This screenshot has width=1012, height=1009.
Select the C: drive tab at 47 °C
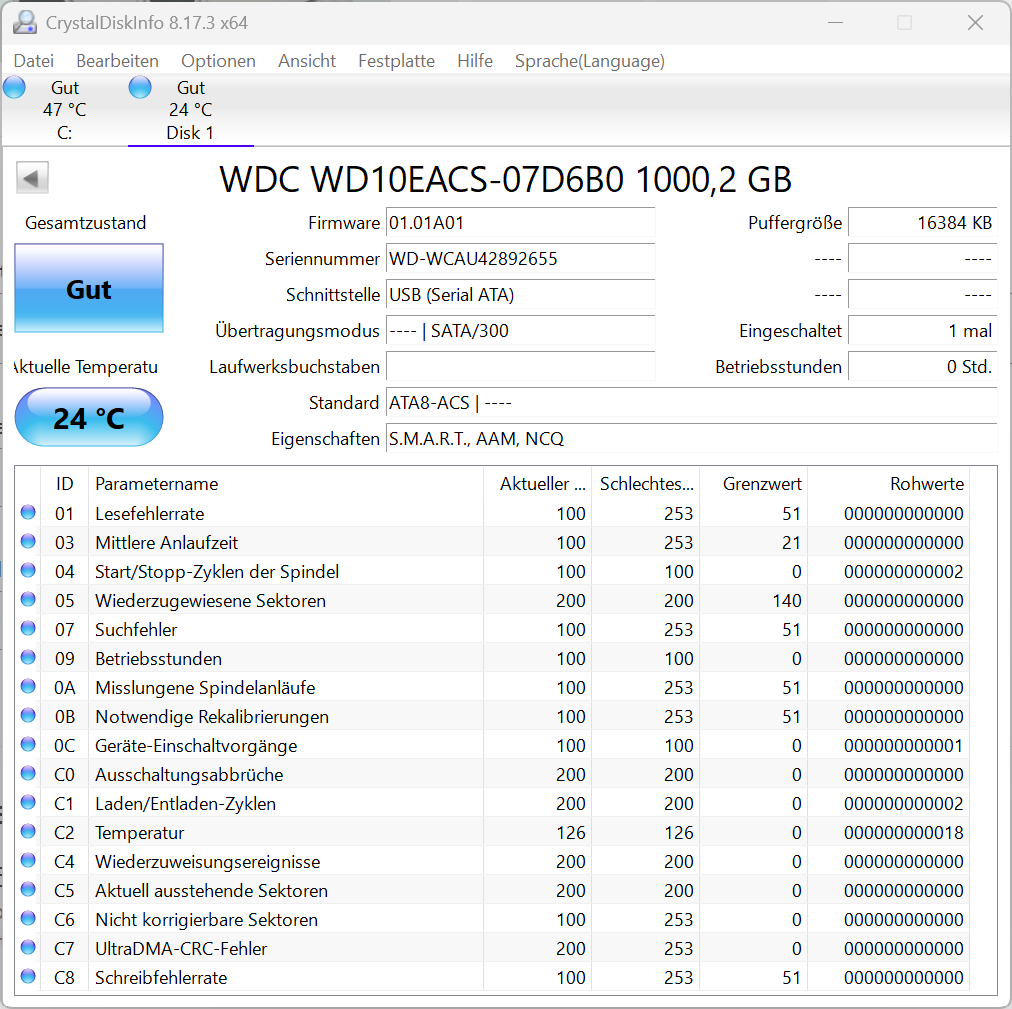point(64,110)
